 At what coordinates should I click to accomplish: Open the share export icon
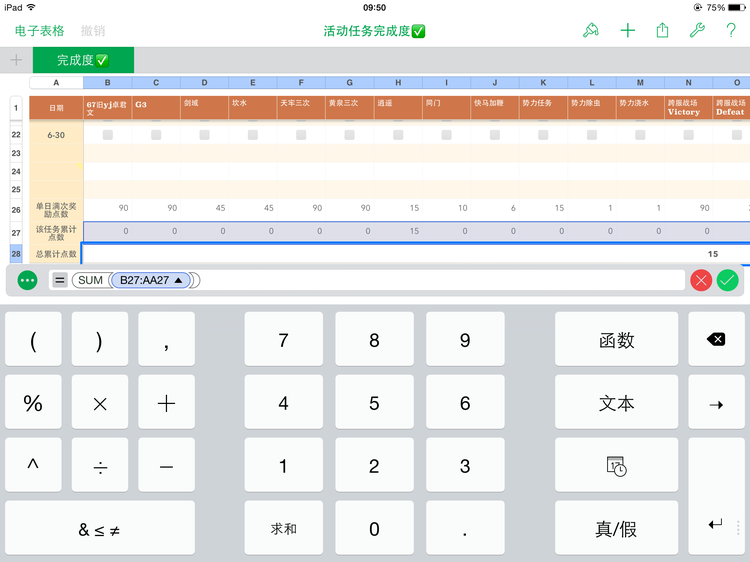coord(662,31)
